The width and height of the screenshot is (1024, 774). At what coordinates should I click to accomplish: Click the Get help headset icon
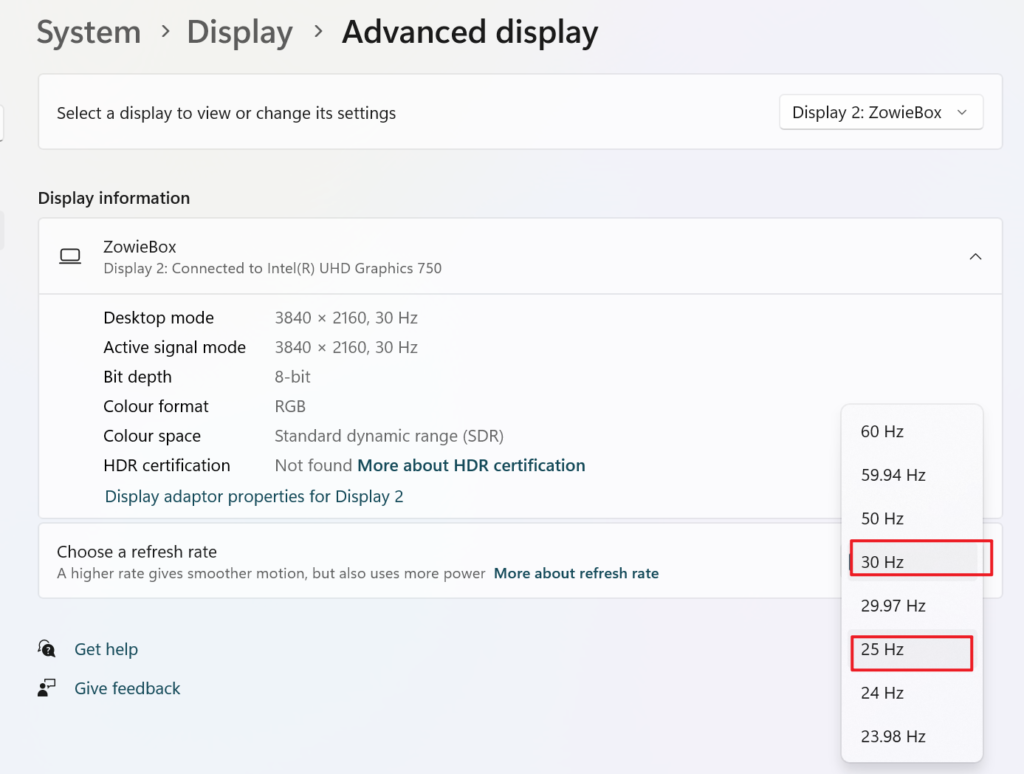(x=47, y=649)
